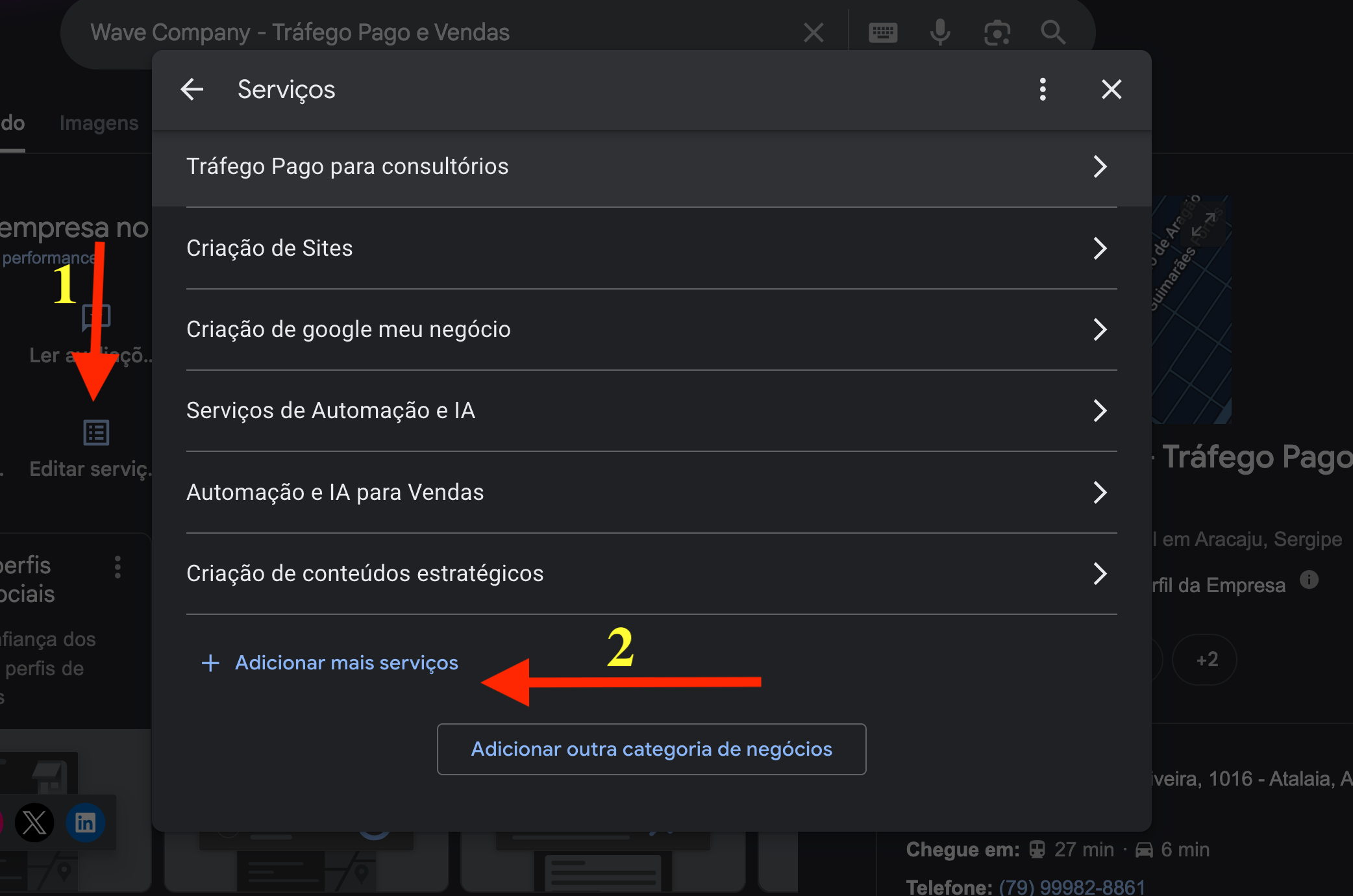The height and width of the screenshot is (896, 1353).
Task: Click the car 6 min icon
Action: click(1144, 849)
